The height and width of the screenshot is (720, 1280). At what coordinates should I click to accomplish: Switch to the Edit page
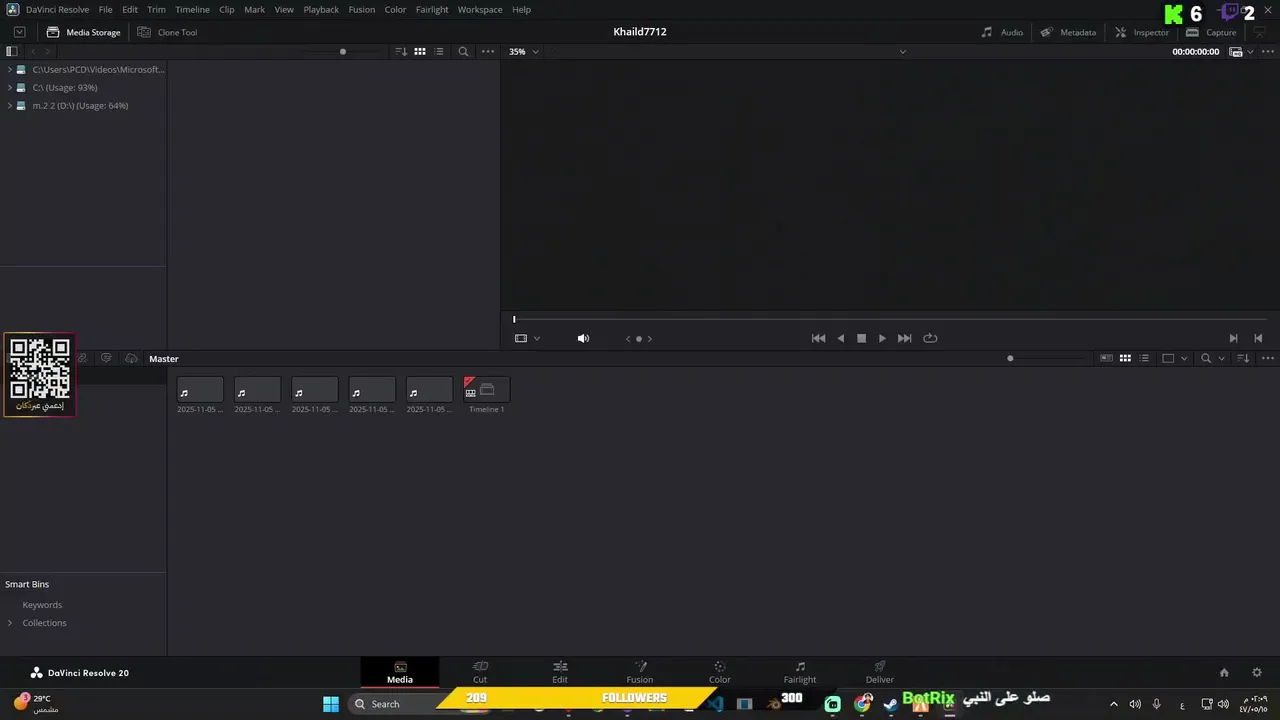click(560, 672)
